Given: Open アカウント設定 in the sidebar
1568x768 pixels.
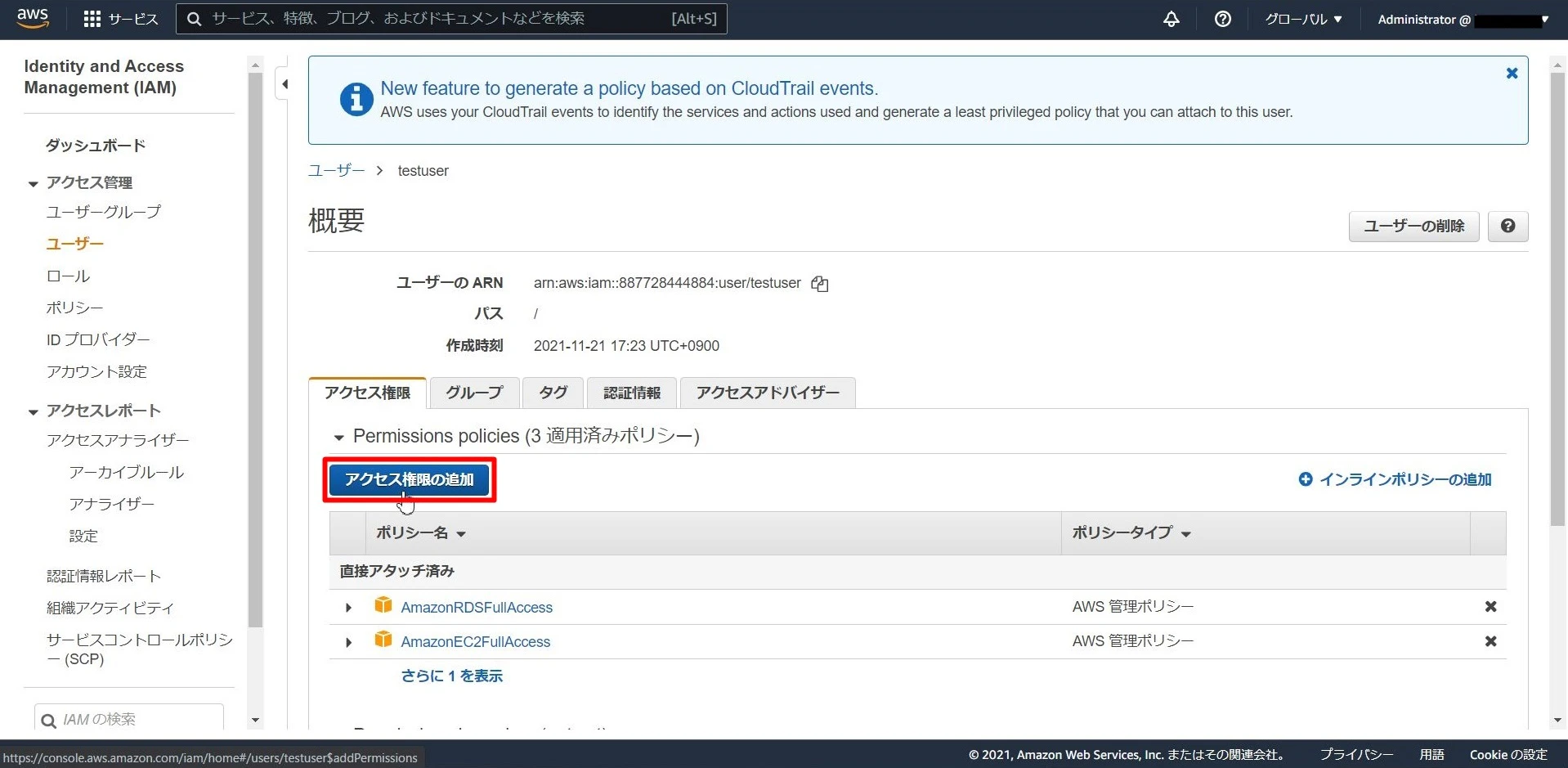Looking at the screenshot, I should pyautogui.click(x=96, y=371).
